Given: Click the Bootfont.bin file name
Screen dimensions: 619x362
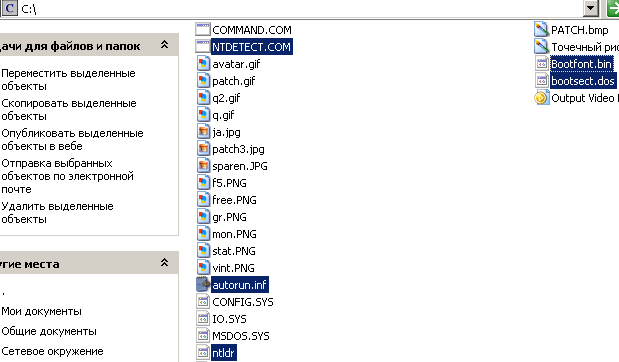Looking at the screenshot, I should click(x=581, y=64).
